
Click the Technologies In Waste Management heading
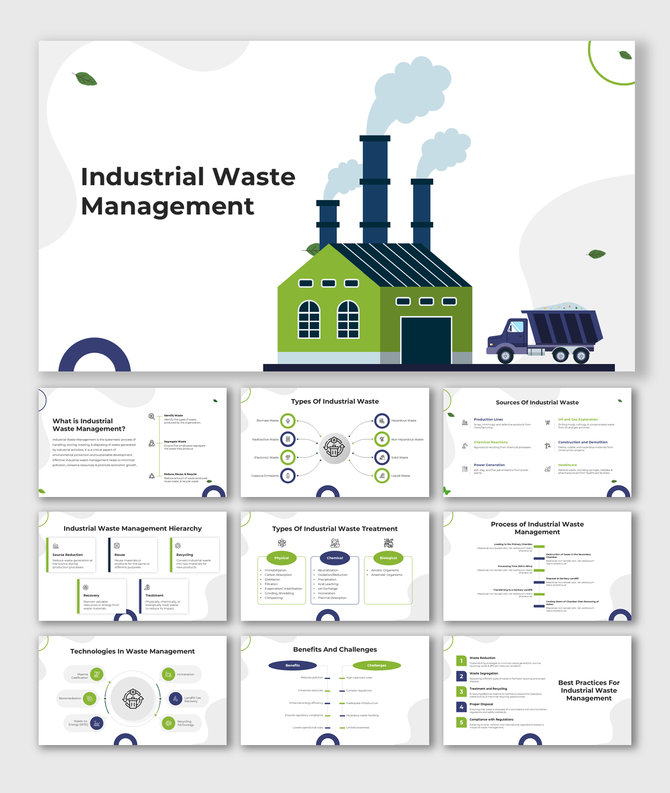tap(132, 651)
